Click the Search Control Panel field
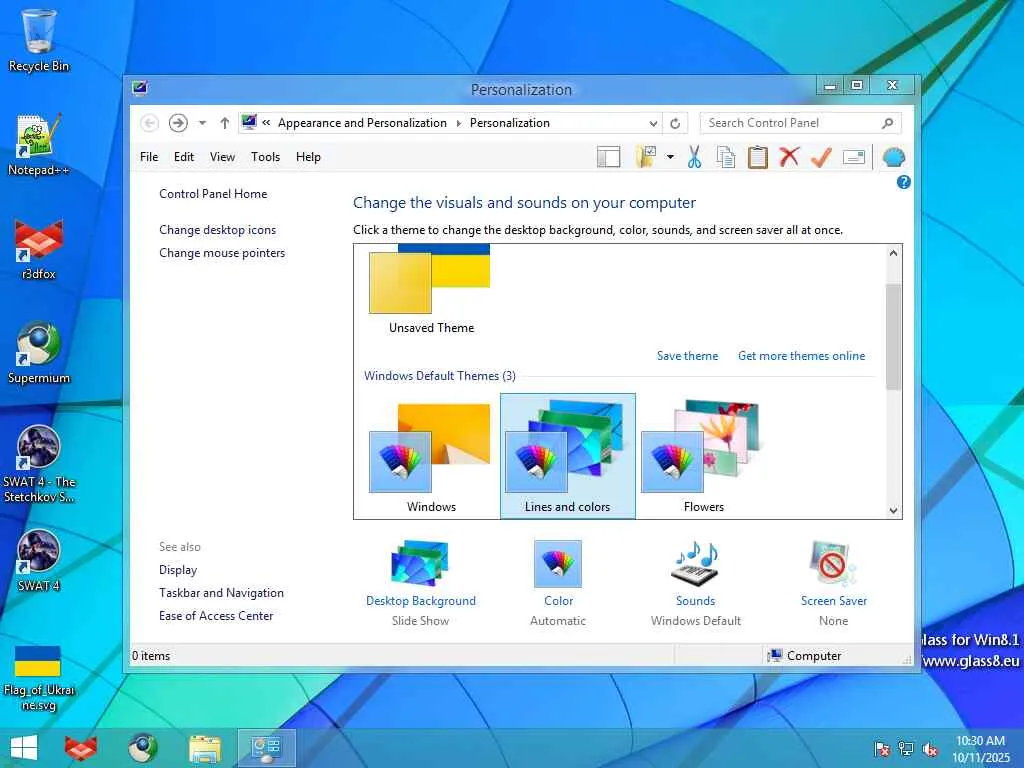1024x768 pixels. 801,123
